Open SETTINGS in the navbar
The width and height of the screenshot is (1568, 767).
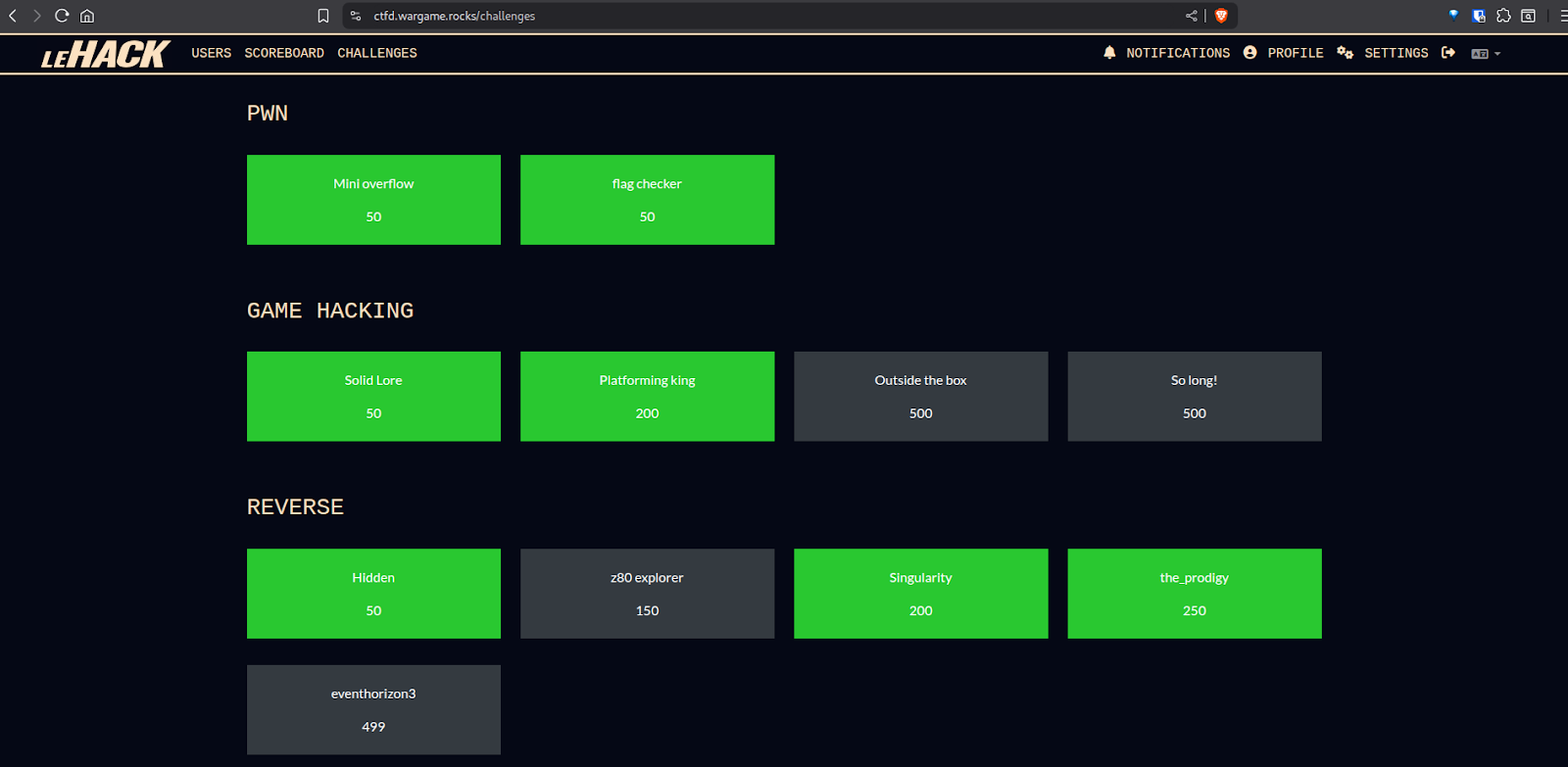(1396, 53)
